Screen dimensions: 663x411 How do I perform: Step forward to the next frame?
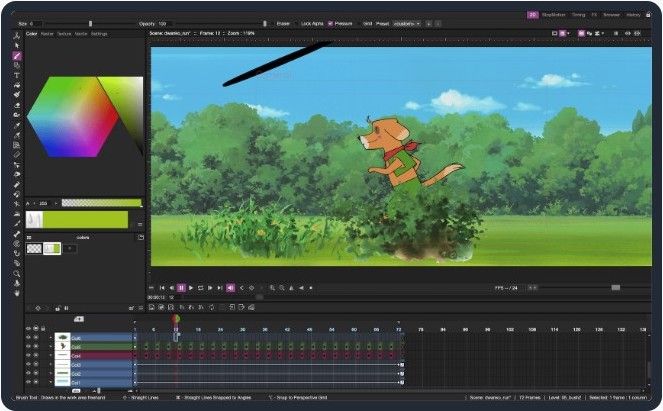[x=210, y=288]
